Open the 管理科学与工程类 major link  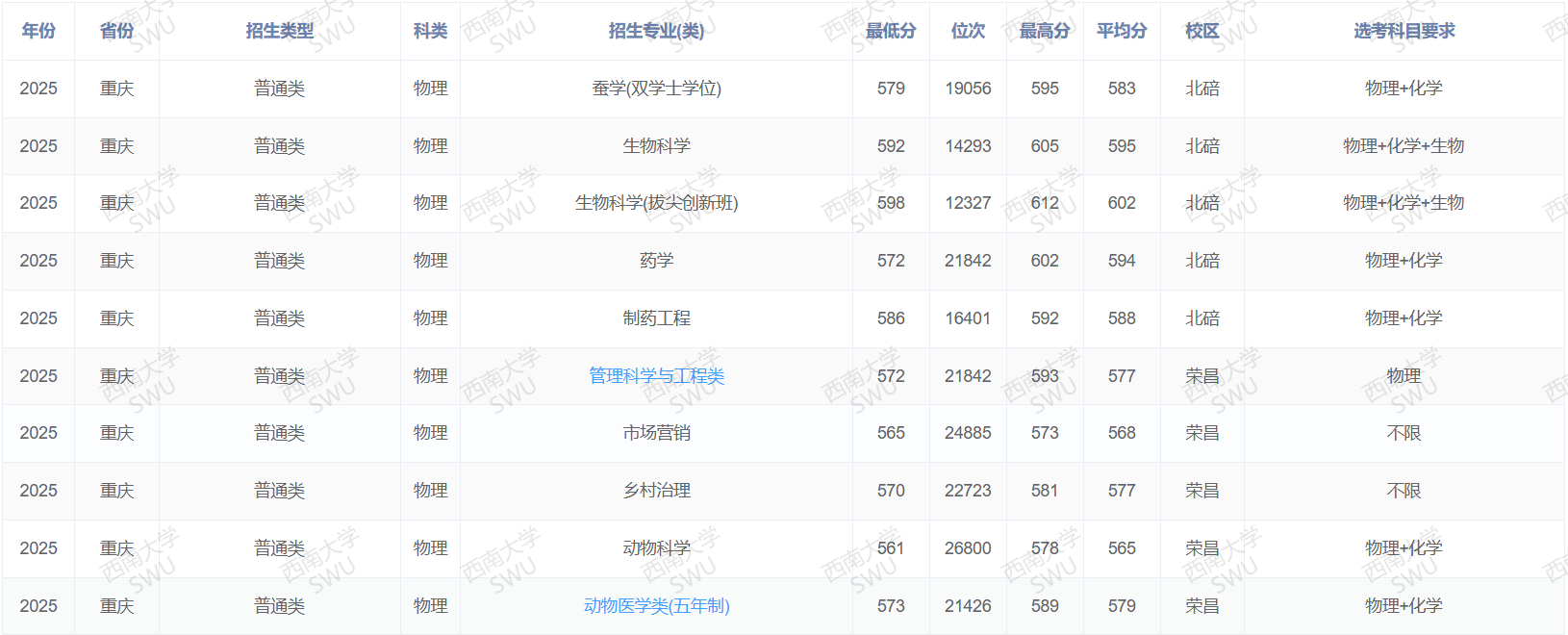coord(656,376)
